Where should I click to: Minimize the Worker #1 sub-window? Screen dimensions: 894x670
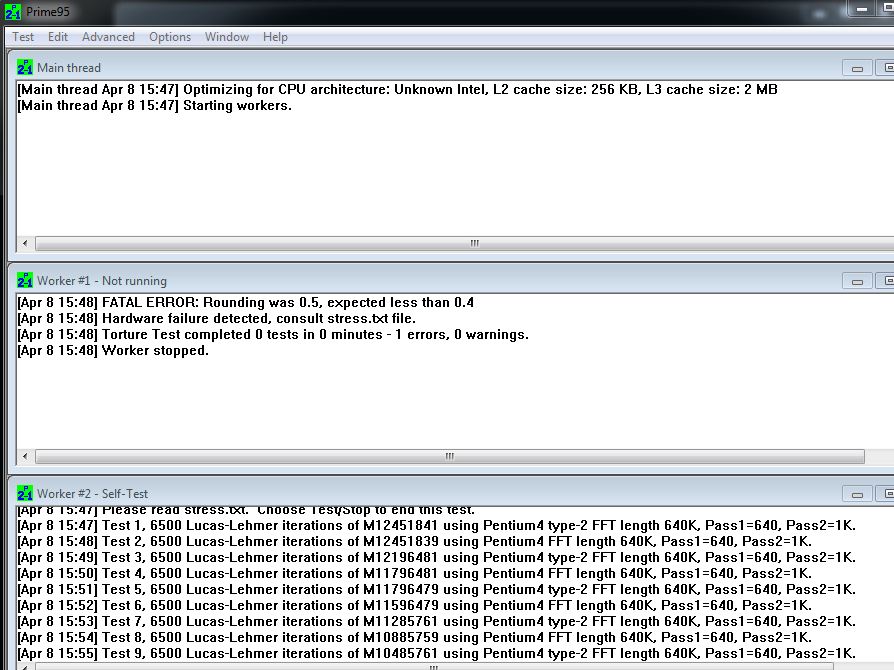pos(857,281)
